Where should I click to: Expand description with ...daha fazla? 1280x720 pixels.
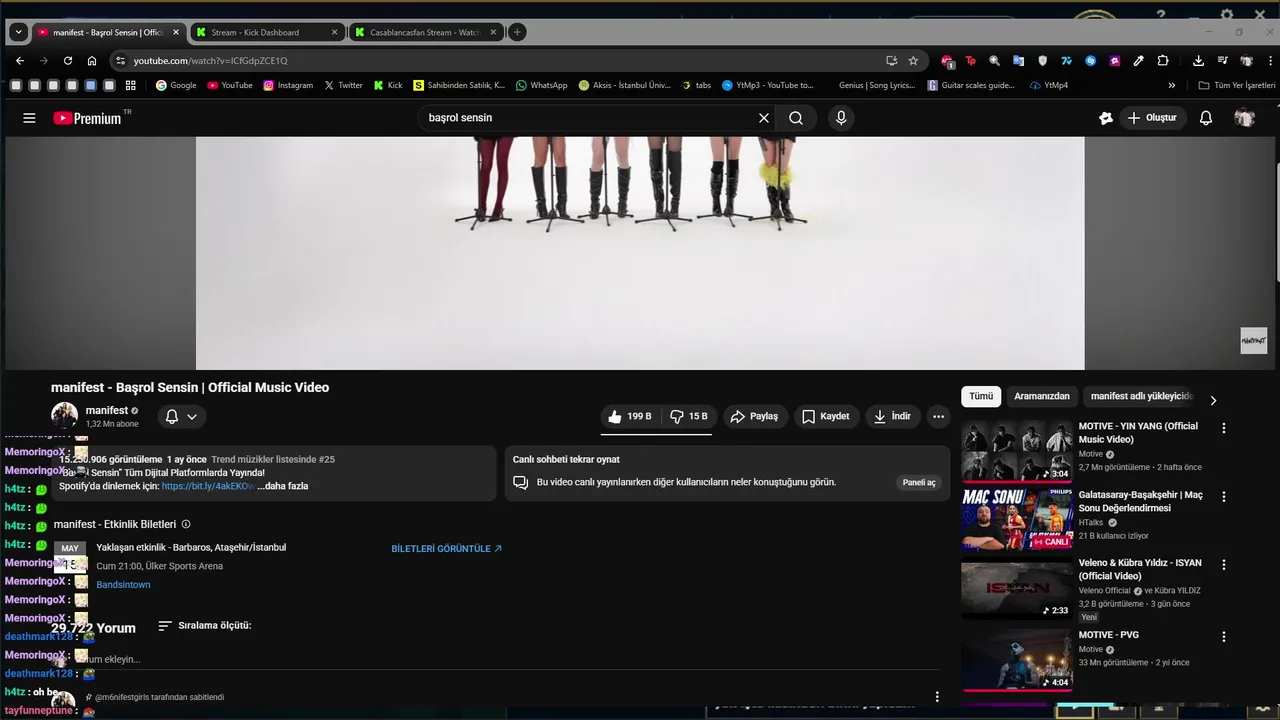282,486
